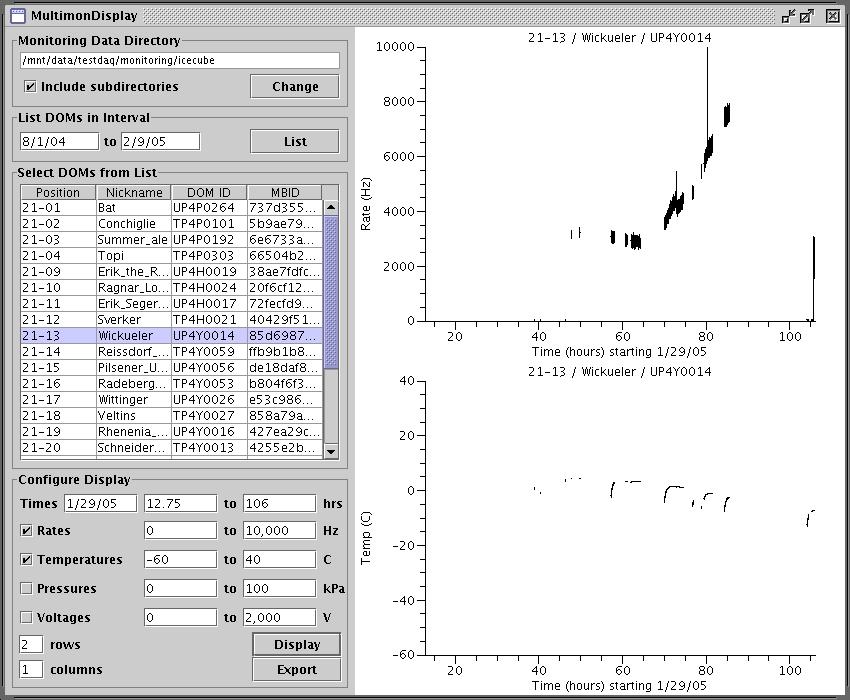Viewport: 850px width, 700px height.
Task: Click the Display button
Action: (x=296, y=644)
